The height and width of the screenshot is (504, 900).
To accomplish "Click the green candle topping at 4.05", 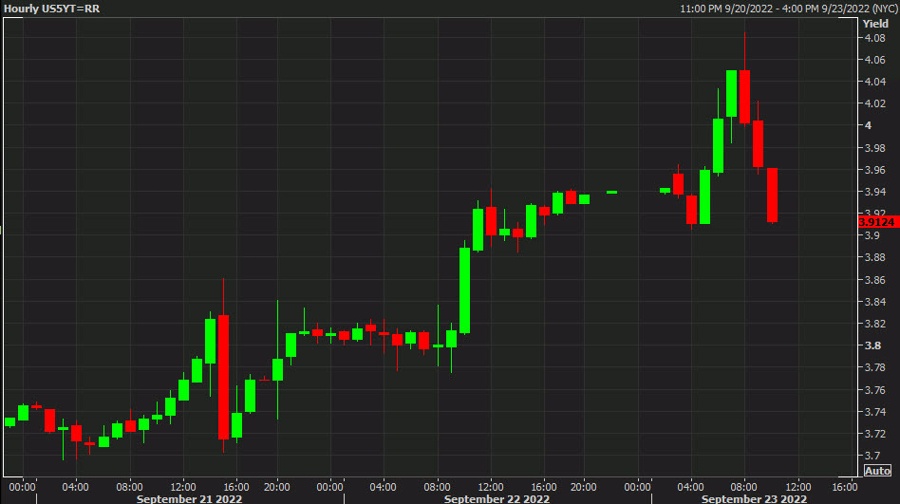I will tap(732, 94).
